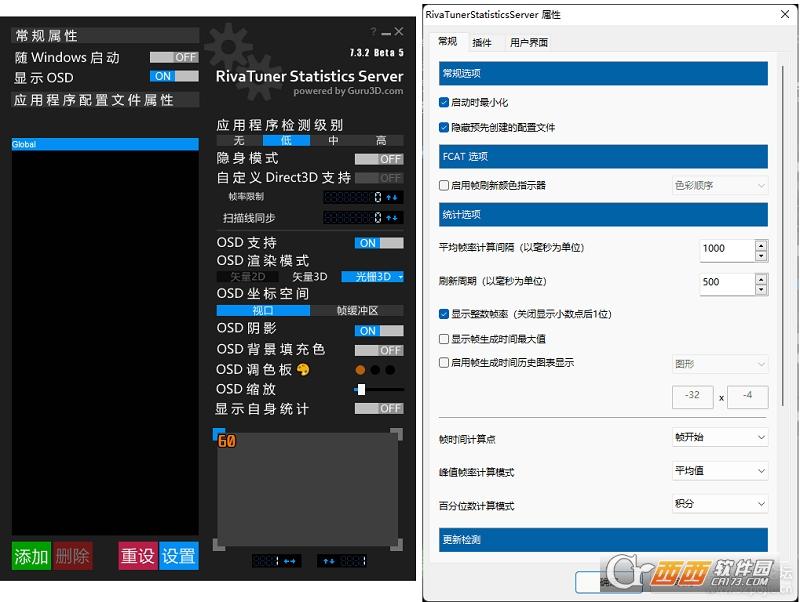Image resolution: width=800 pixels, height=602 pixels.
Task: Pick the orange OSD palette color
Action: click(x=360, y=370)
